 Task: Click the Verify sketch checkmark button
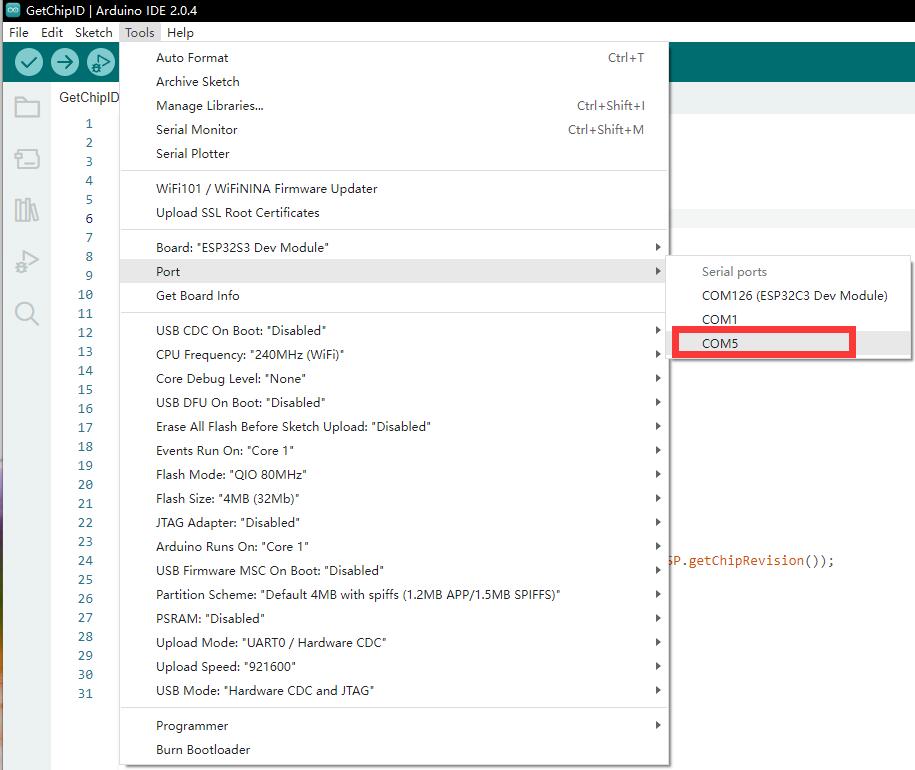tap(29, 62)
